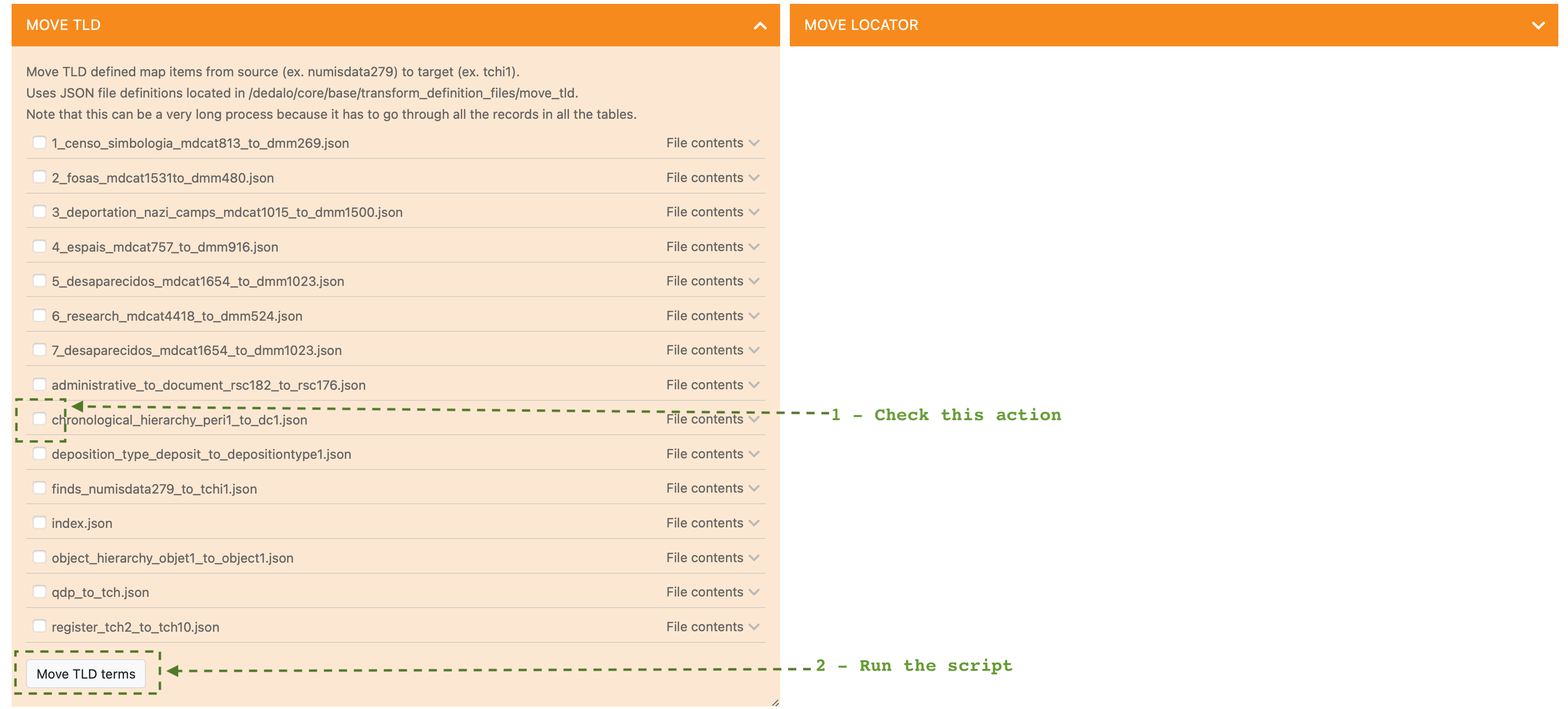Enable the 4_espais_mdcat757_to_dmm916.json checkbox

[x=40, y=246]
